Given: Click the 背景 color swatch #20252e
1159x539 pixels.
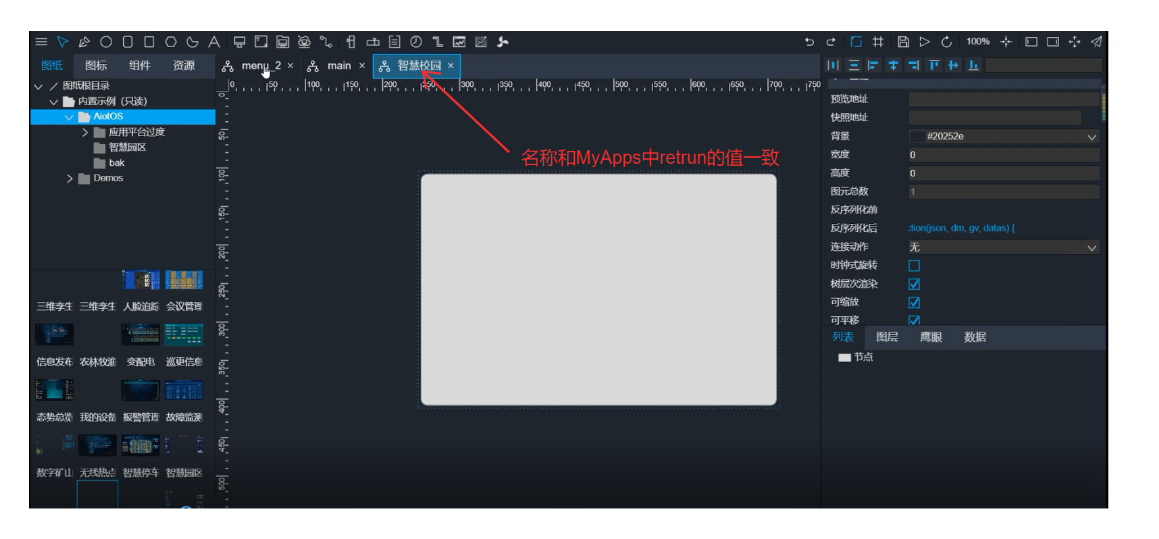Looking at the screenshot, I should click(x=917, y=136).
